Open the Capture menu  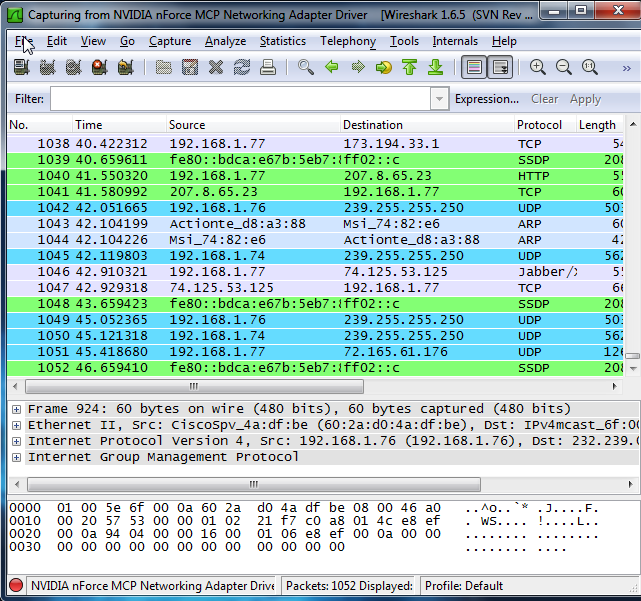click(170, 41)
